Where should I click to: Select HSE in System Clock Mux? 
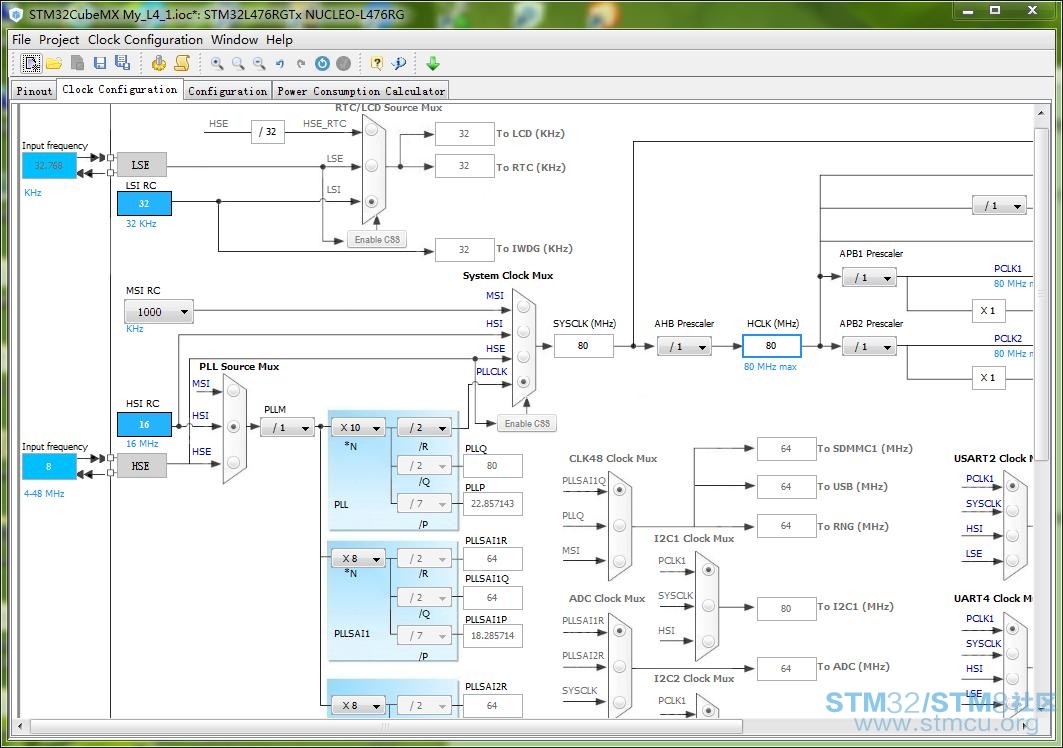click(523, 356)
